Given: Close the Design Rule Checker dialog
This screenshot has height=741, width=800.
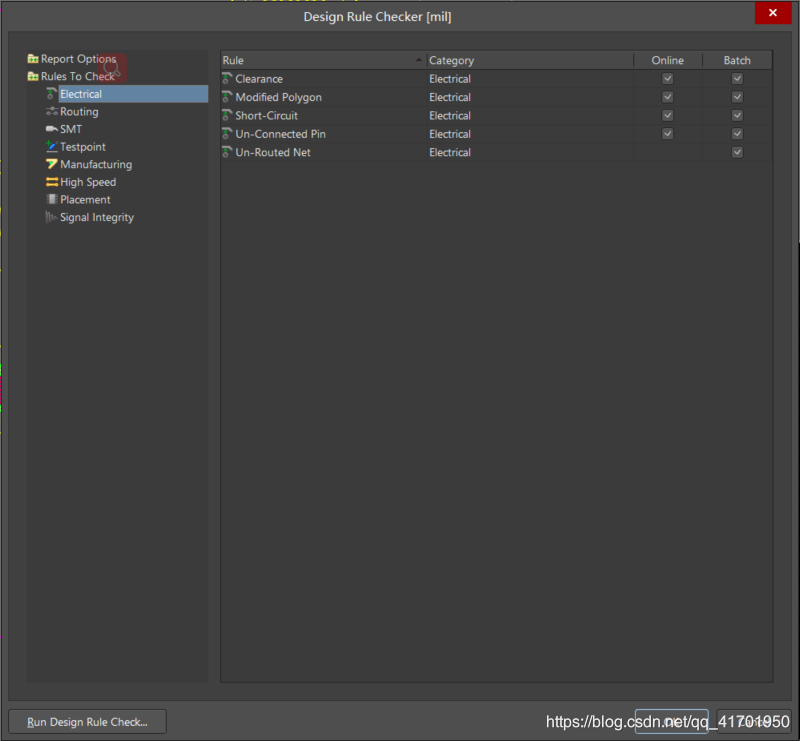Looking at the screenshot, I should (774, 13).
